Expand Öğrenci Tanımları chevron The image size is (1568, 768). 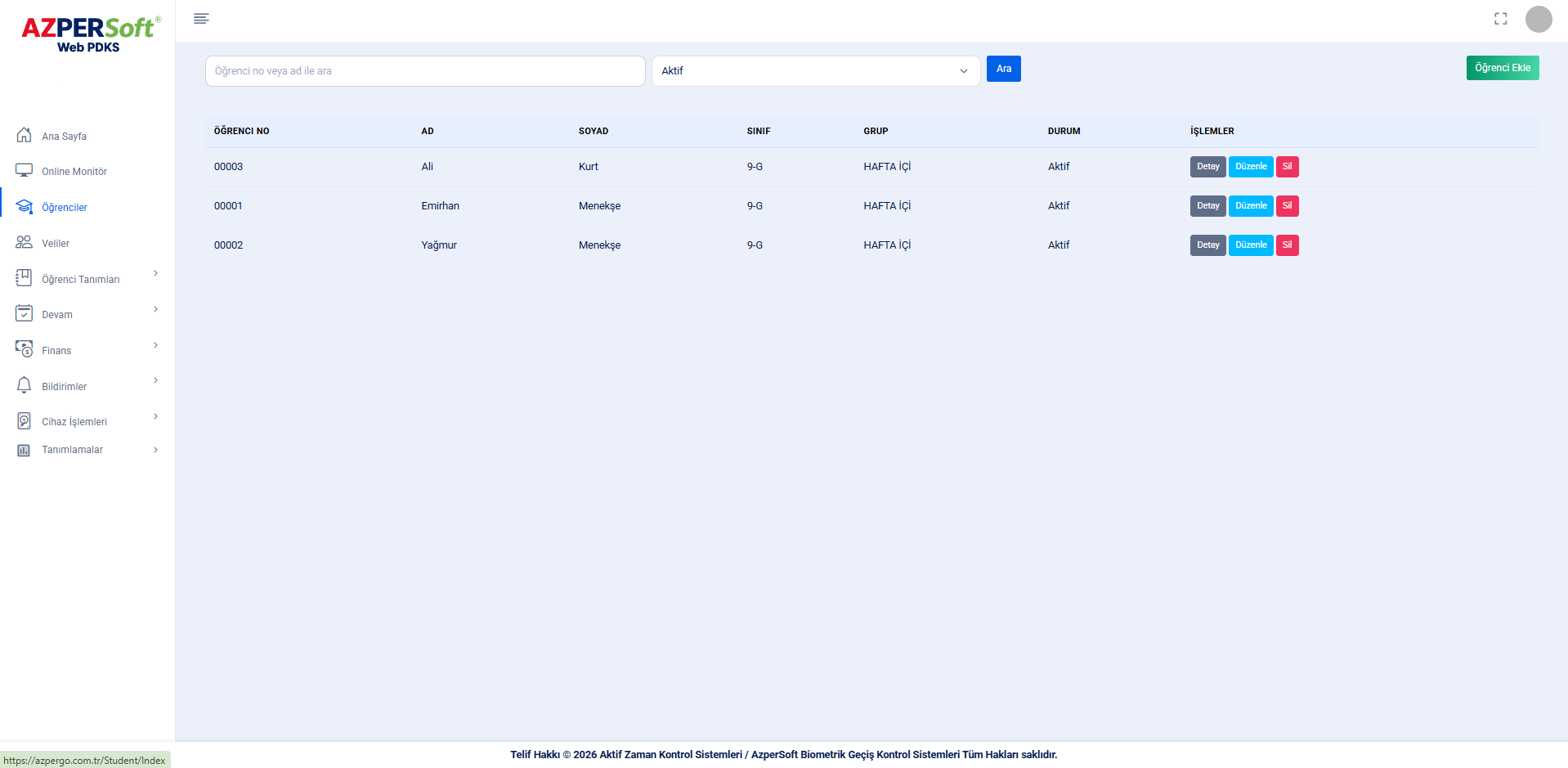(x=155, y=273)
